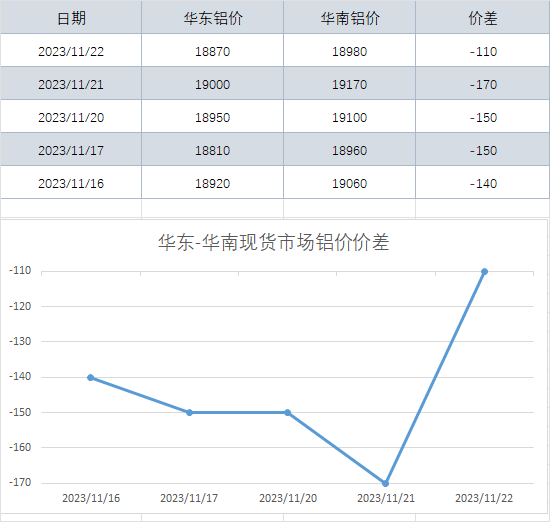Screen dimensions: 550x522
Task: Click chart data point at -110 peak
Action: pyautogui.click(x=484, y=272)
